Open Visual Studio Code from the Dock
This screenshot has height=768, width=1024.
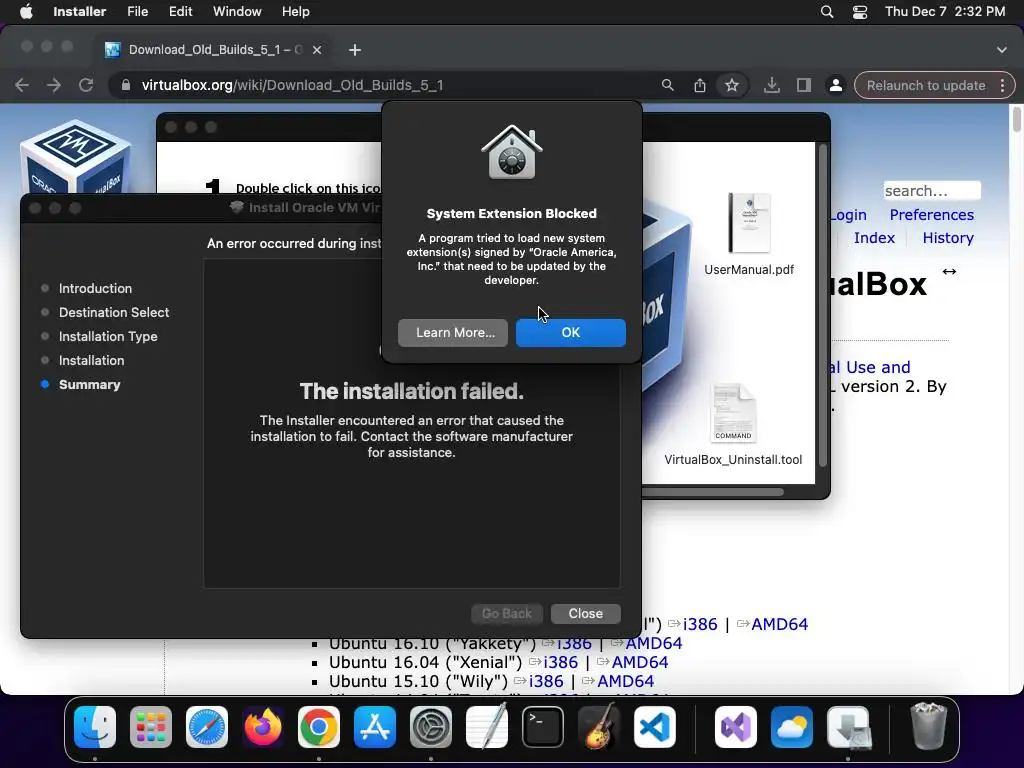pyautogui.click(x=654, y=727)
